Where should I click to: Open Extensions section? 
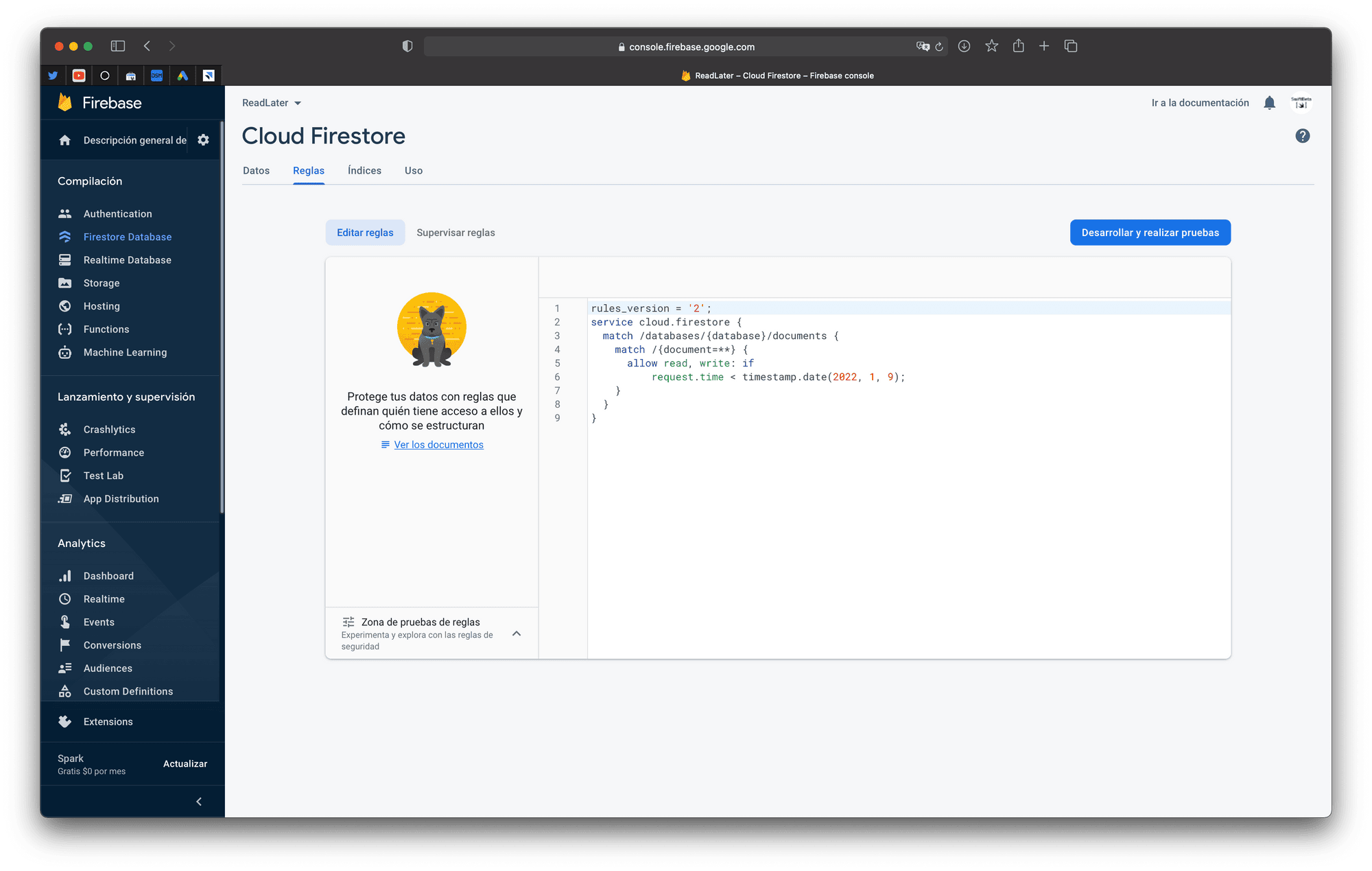coord(108,721)
